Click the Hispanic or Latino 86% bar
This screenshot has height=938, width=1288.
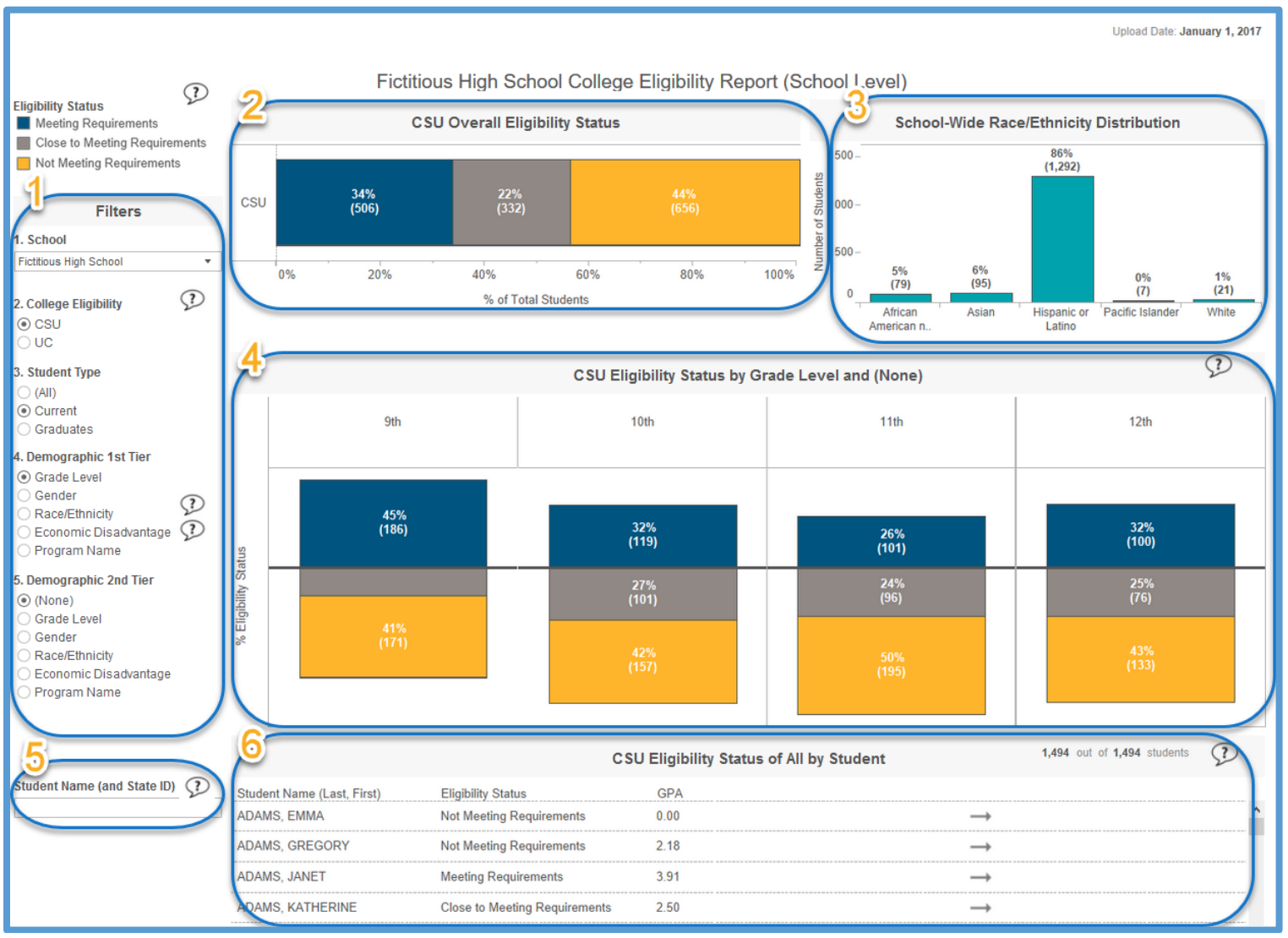1062,239
